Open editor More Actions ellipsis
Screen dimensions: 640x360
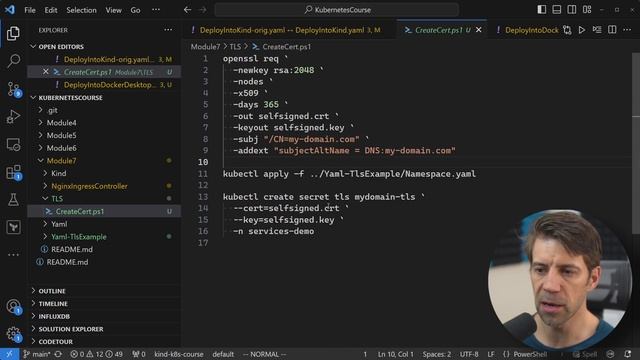[627, 30]
